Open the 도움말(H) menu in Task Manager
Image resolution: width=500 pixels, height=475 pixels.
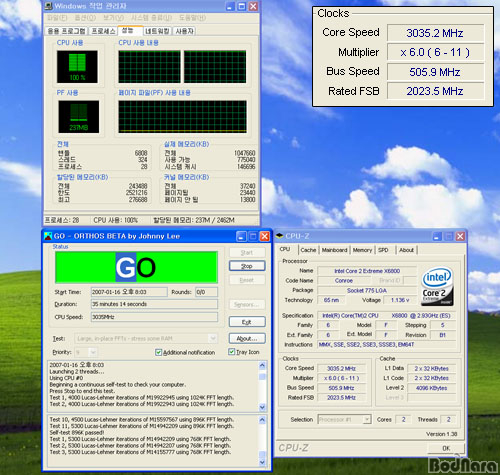pos(193,18)
